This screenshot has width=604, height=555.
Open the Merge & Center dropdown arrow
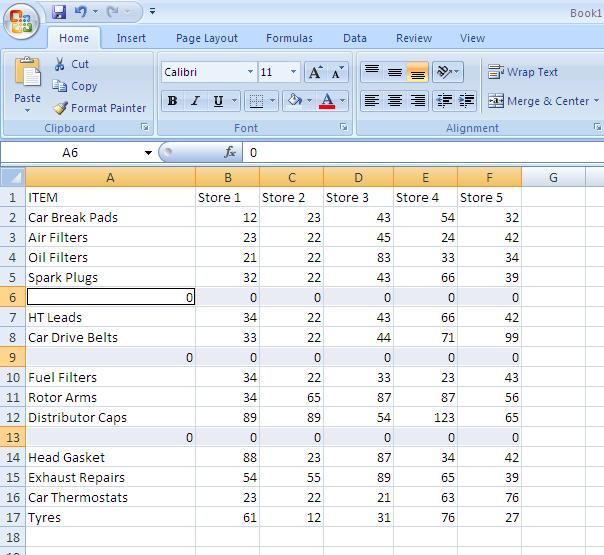pyautogui.click(x=596, y=101)
